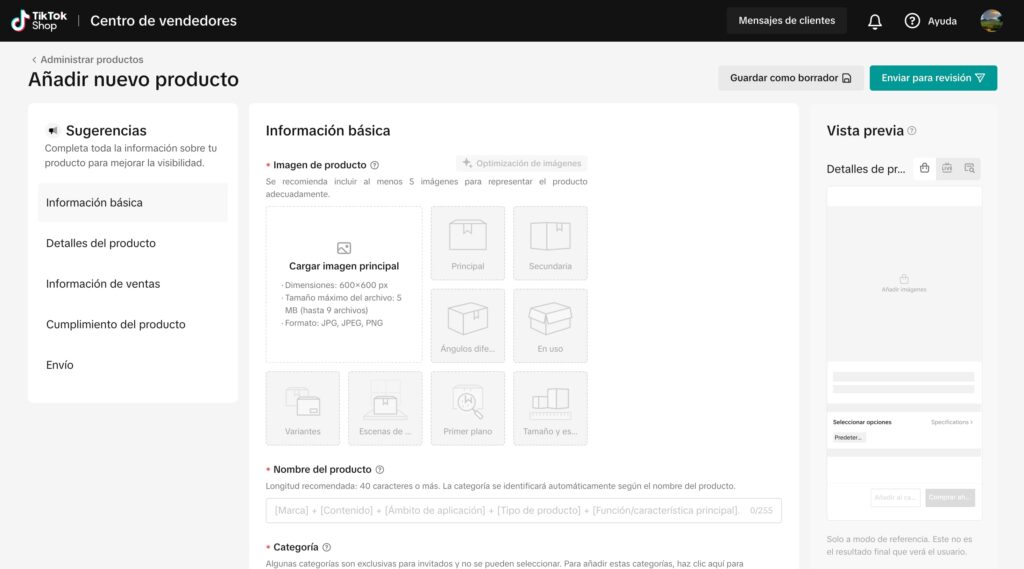The image size is (1024, 569).
Task: Click info icon beside Vista previa
Action: 911,131
